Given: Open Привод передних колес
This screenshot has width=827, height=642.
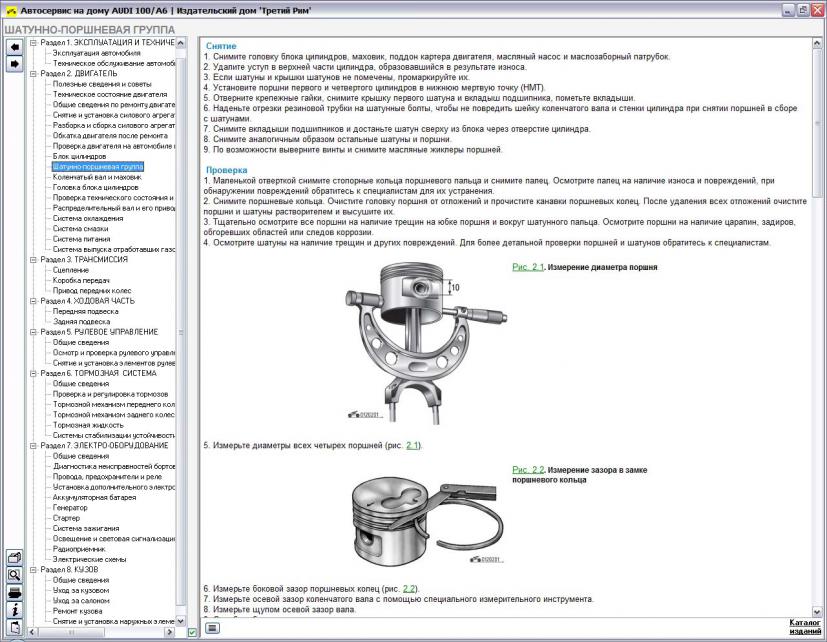Looking at the screenshot, I should tap(92, 291).
